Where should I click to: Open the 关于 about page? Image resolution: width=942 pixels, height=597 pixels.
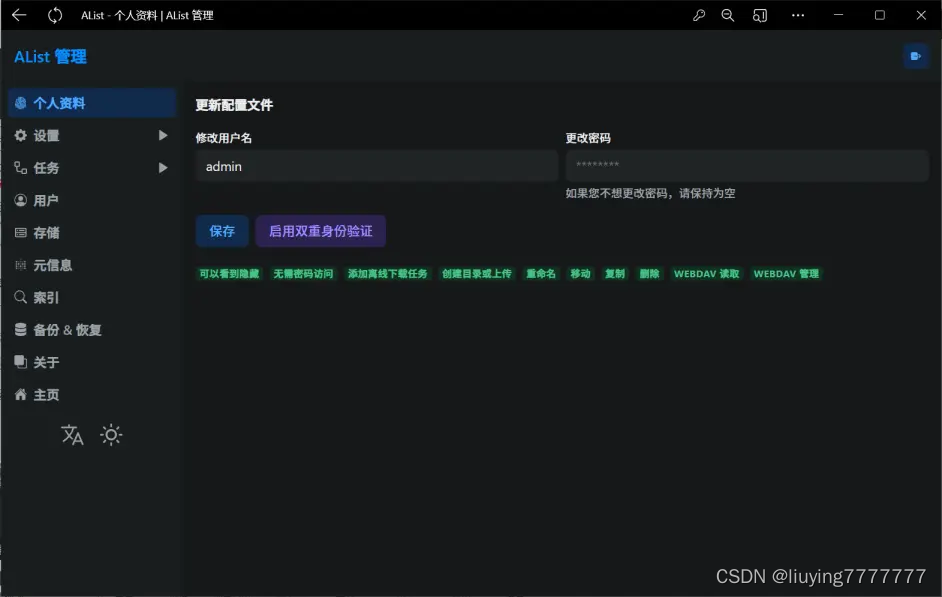pos(92,362)
